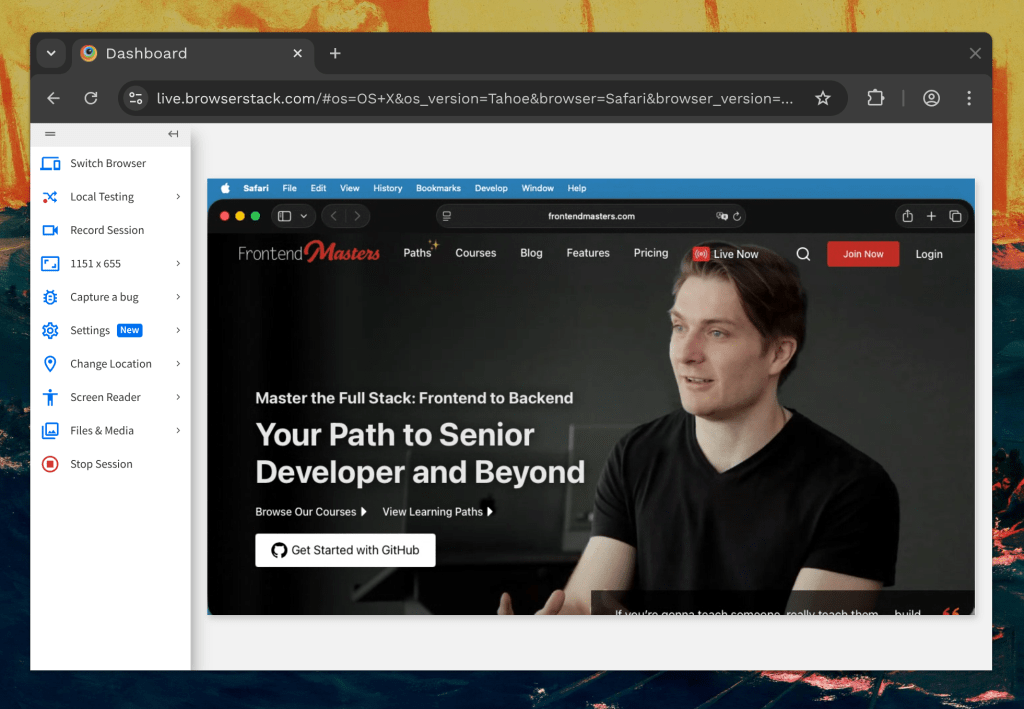The image size is (1024, 709).
Task: Go back in Chrome
Action: click(54, 98)
